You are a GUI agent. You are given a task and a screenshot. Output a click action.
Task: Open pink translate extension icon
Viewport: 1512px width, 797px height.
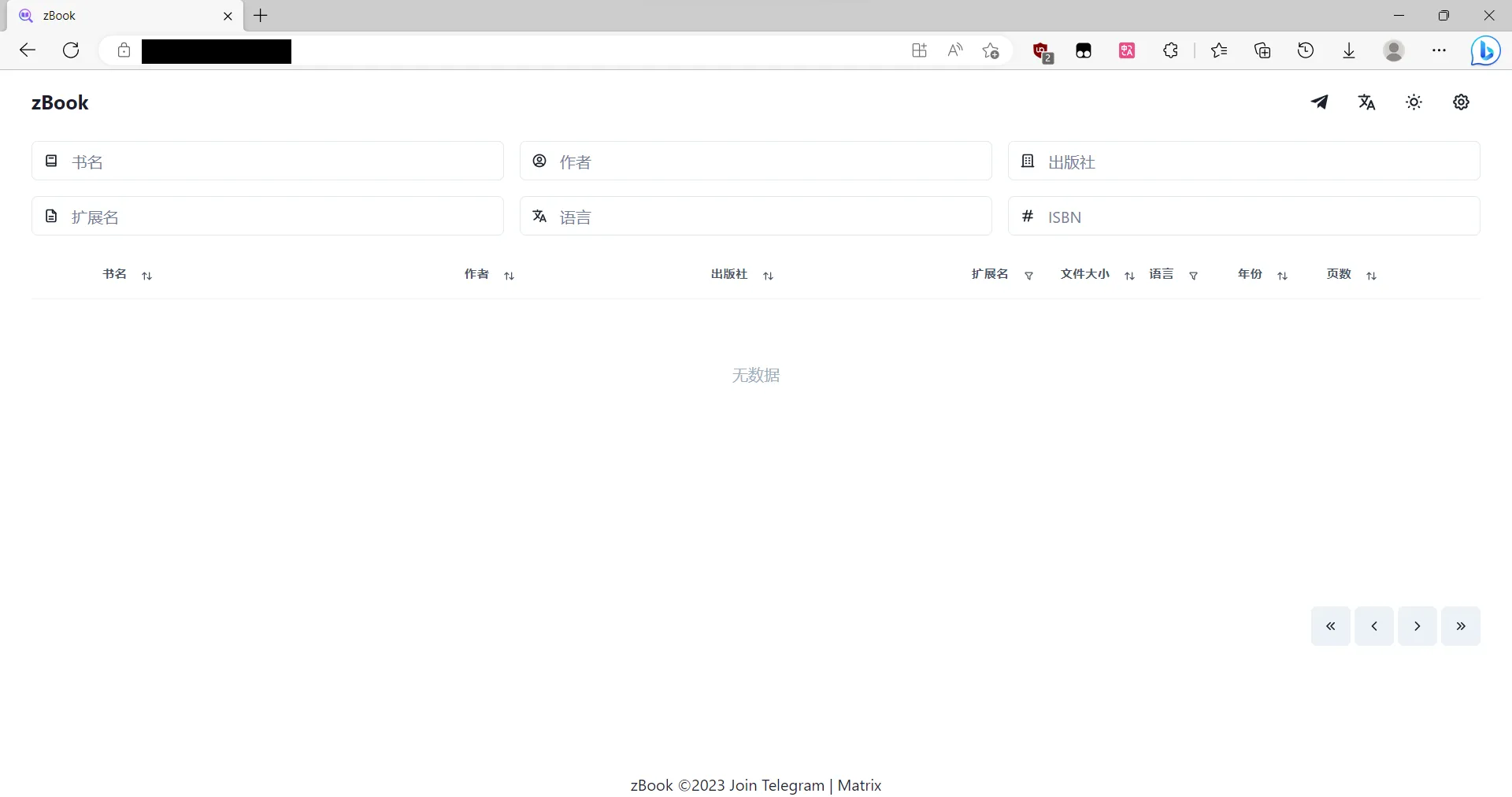(x=1127, y=50)
